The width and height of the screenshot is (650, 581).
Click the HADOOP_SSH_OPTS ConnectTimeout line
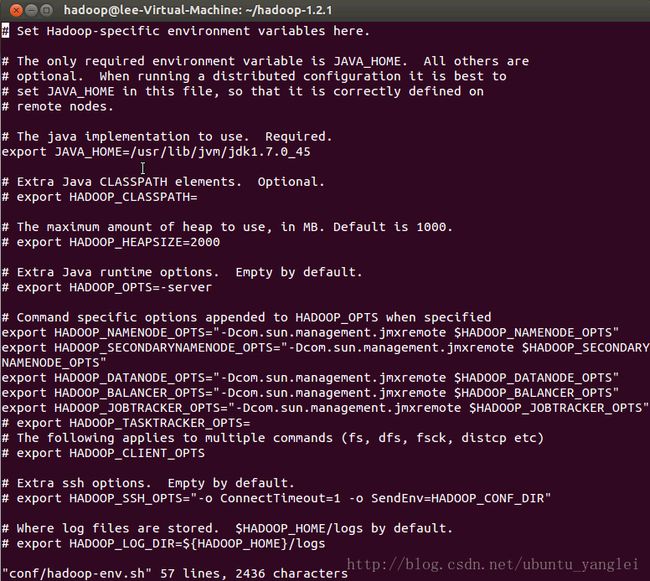tap(276, 498)
